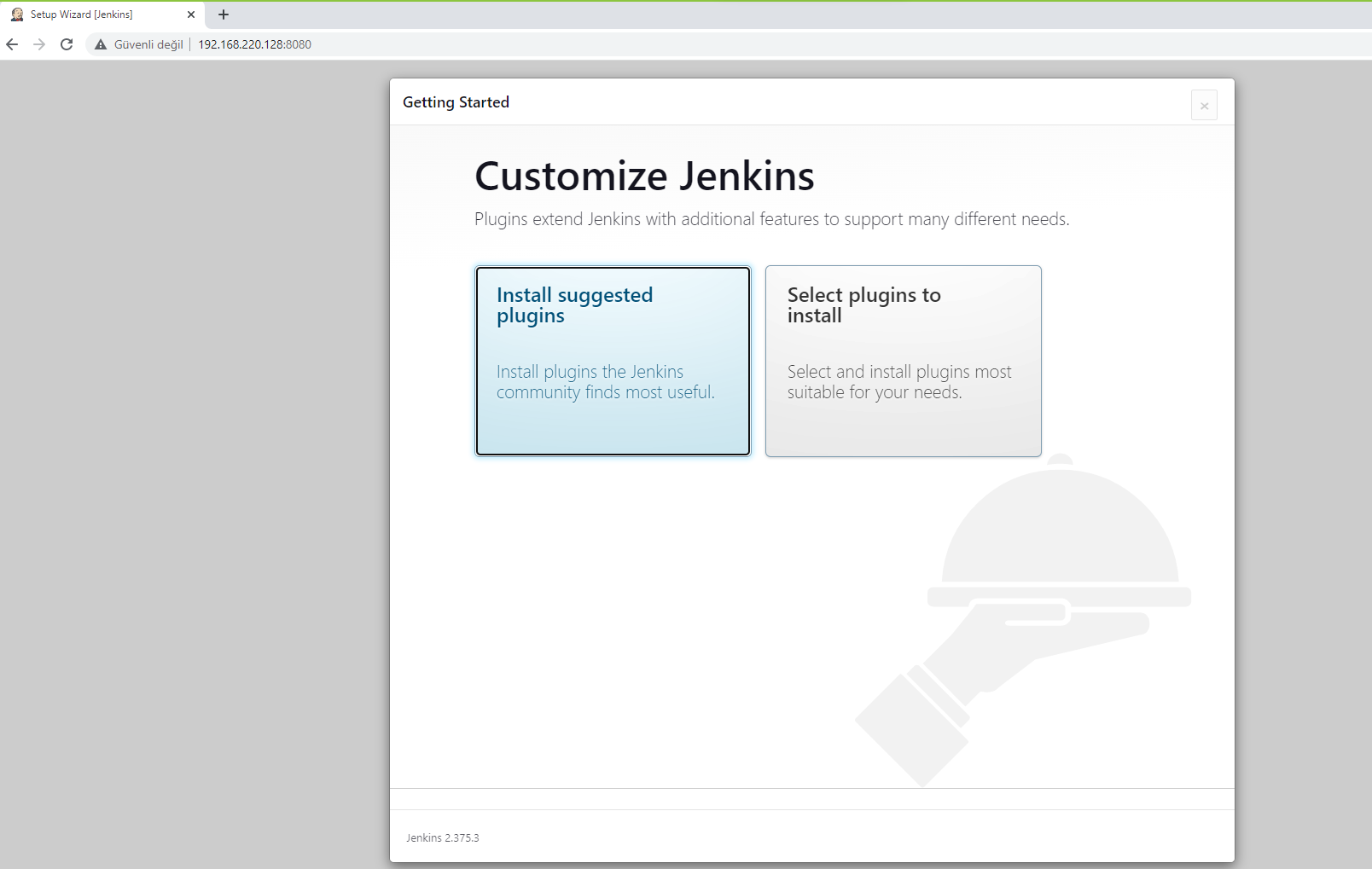Close the Getting Started dialog
The width and height of the screenshot is (1372, 869).
1204,106
